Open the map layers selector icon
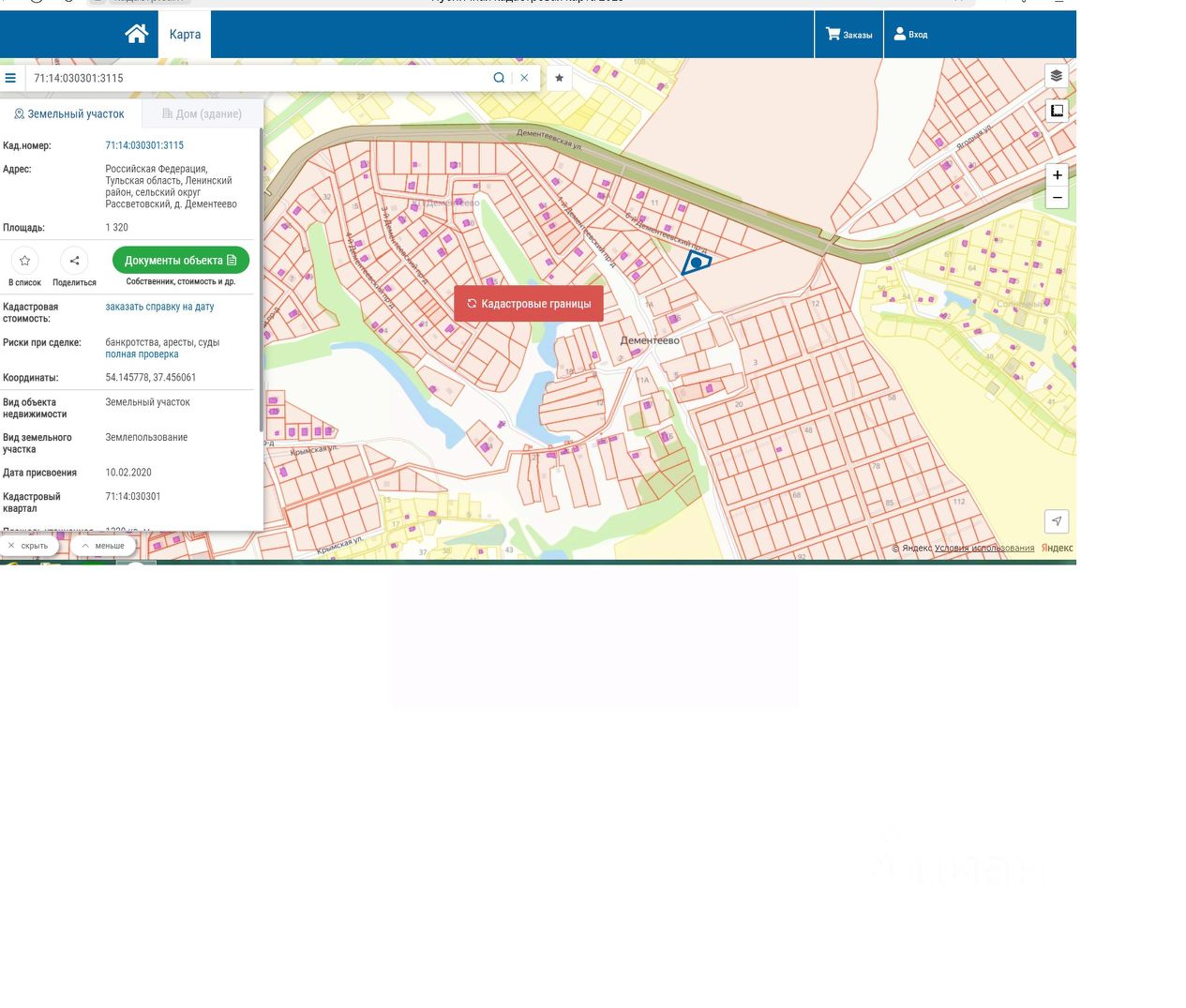Image resolution: width=1186 pixels, height=1008 pixels. (x=1057, y=76)
